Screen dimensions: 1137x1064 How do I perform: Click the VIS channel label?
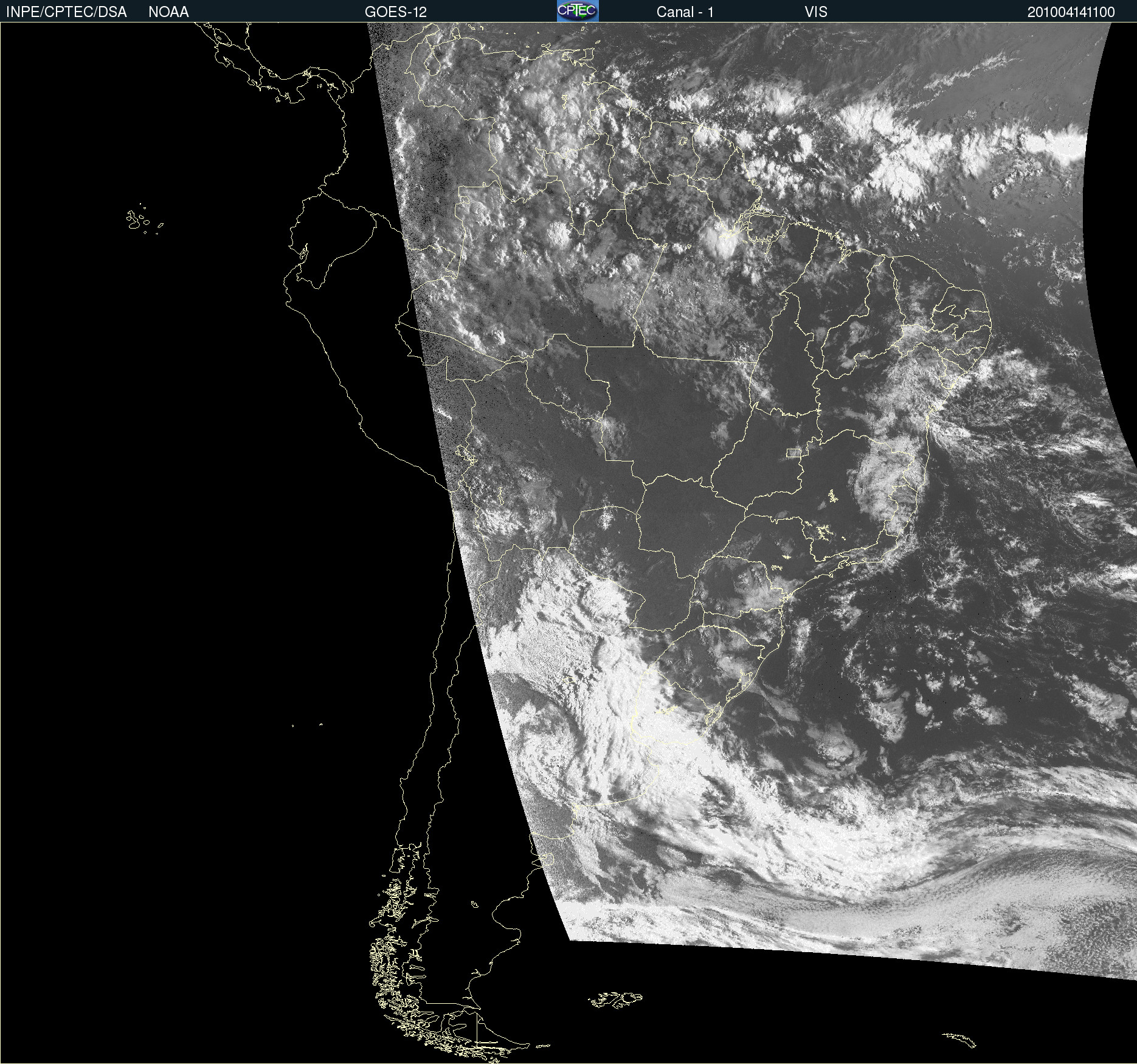tap(816, 12)
